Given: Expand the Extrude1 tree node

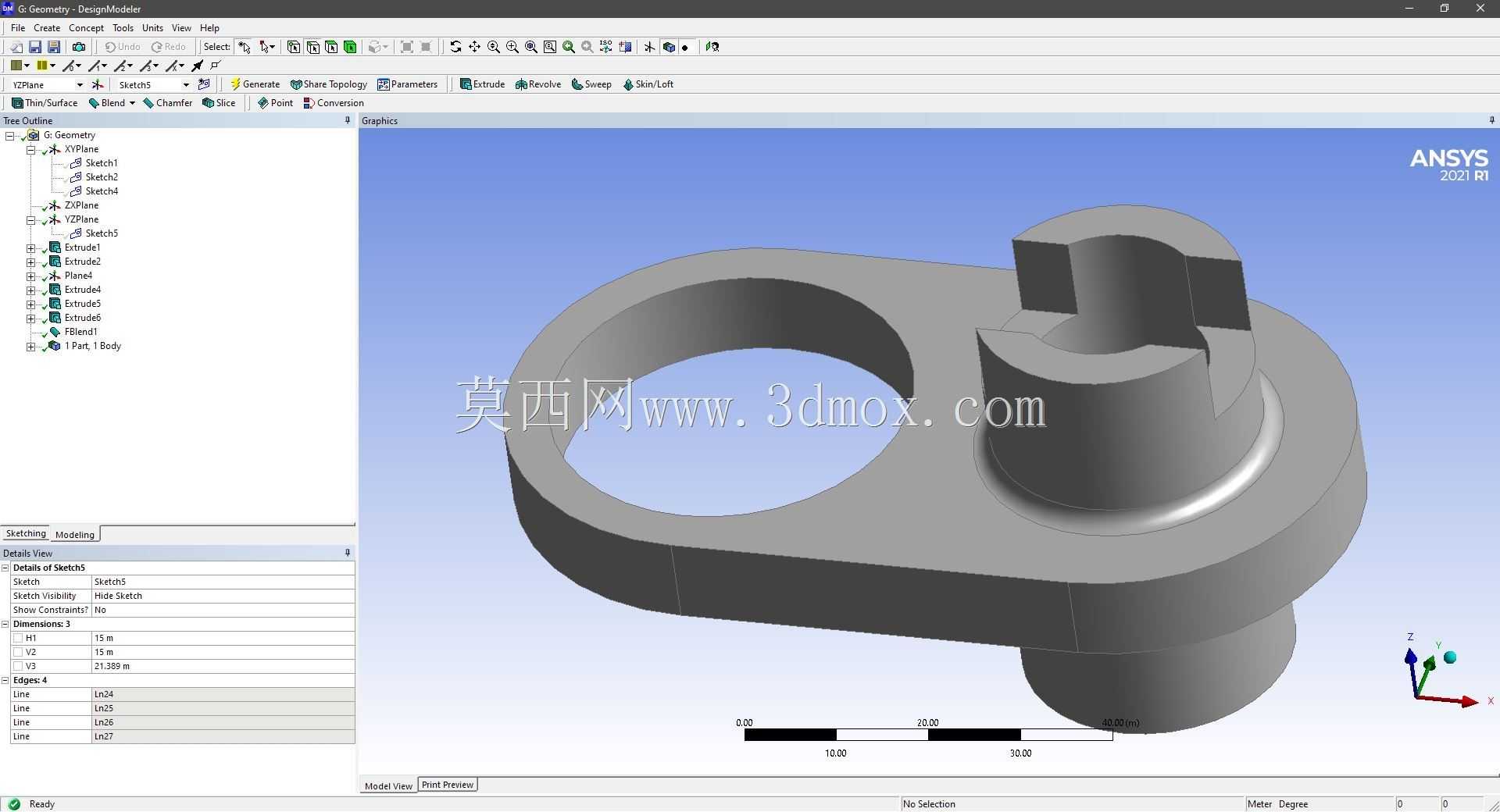Looking at the screenshot, I should point(30,248).
